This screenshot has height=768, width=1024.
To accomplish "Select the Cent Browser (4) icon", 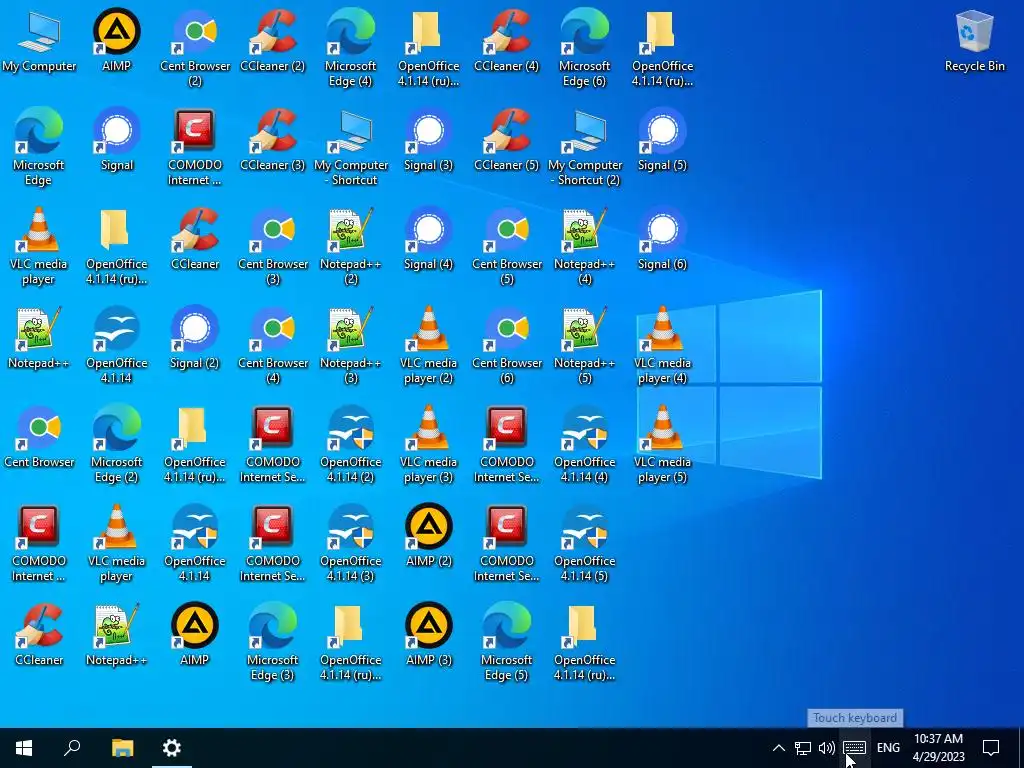I will [272, 346].
